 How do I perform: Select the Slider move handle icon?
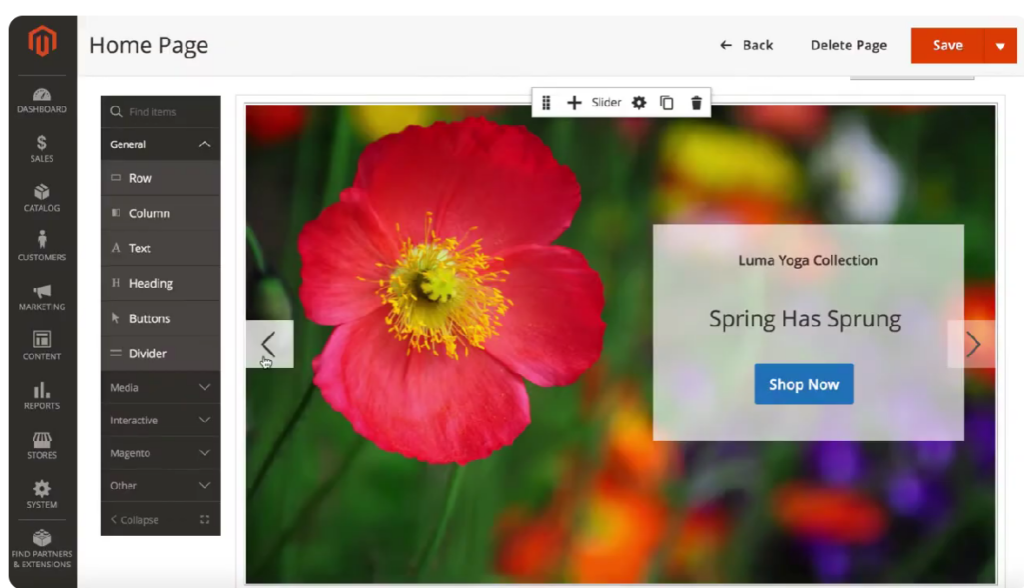546,101
